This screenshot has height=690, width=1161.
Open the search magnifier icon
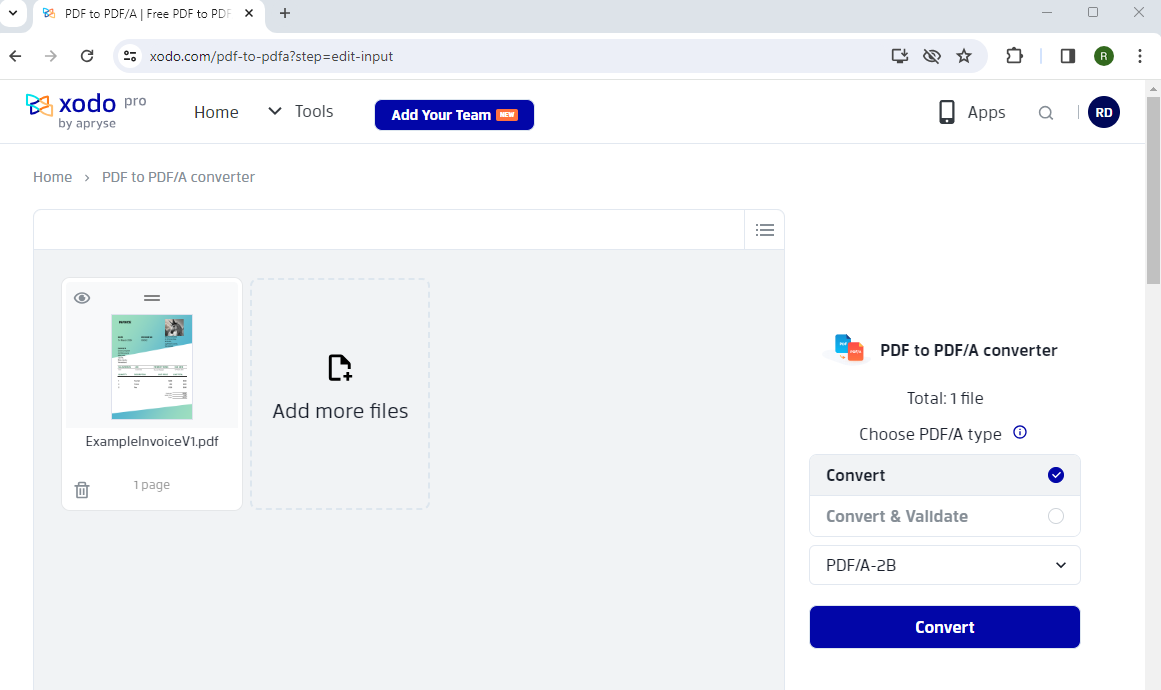1045,113
